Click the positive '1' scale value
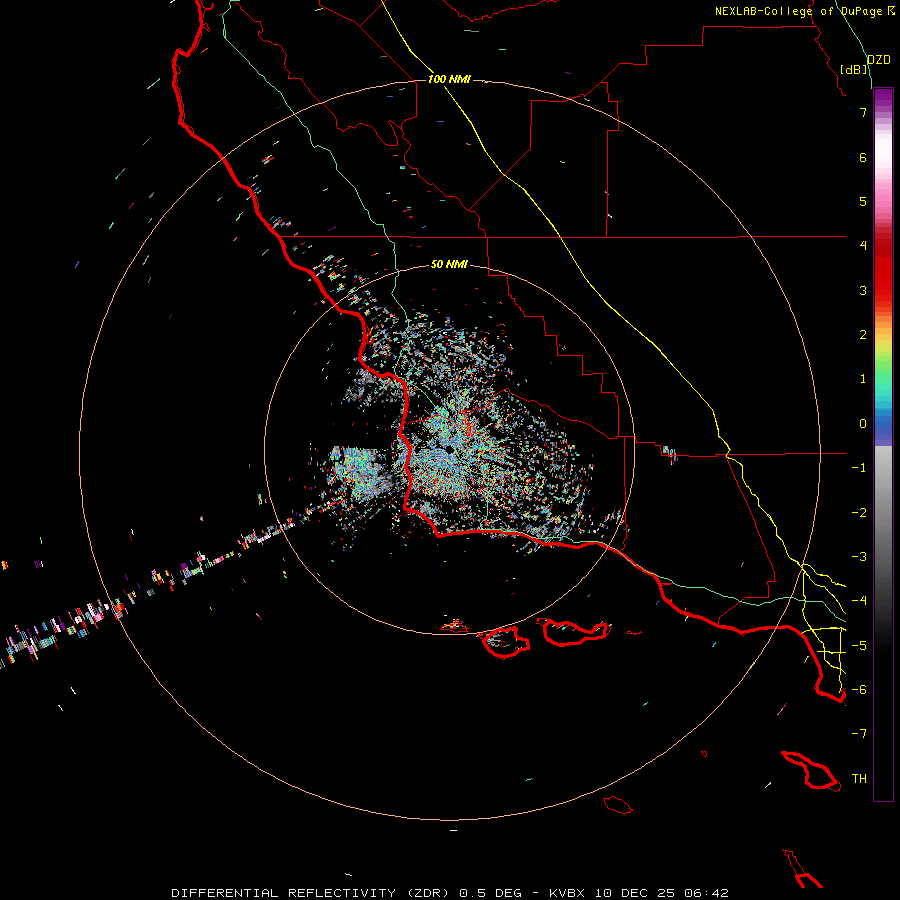Viewport: 900px width, 900px height. tap(863, 379)
